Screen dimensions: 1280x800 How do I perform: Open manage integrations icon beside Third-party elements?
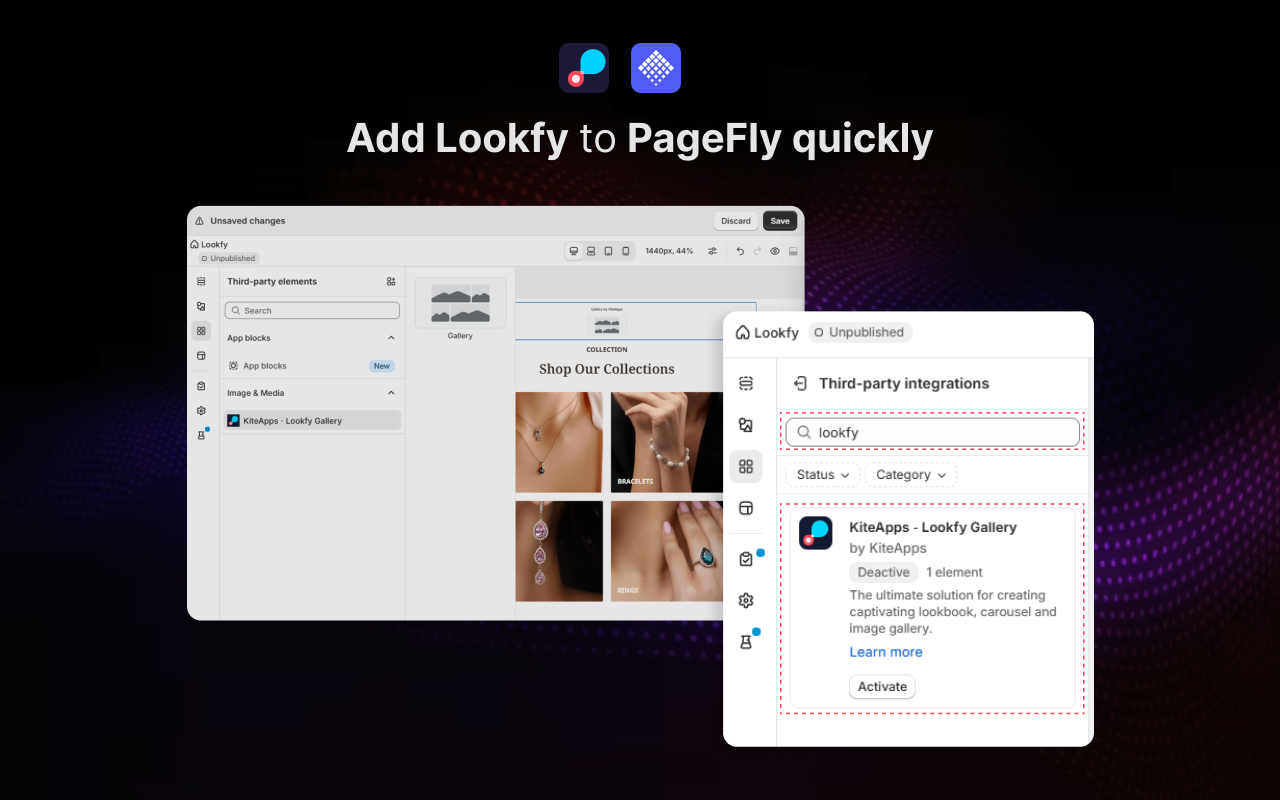pos(391,282)
